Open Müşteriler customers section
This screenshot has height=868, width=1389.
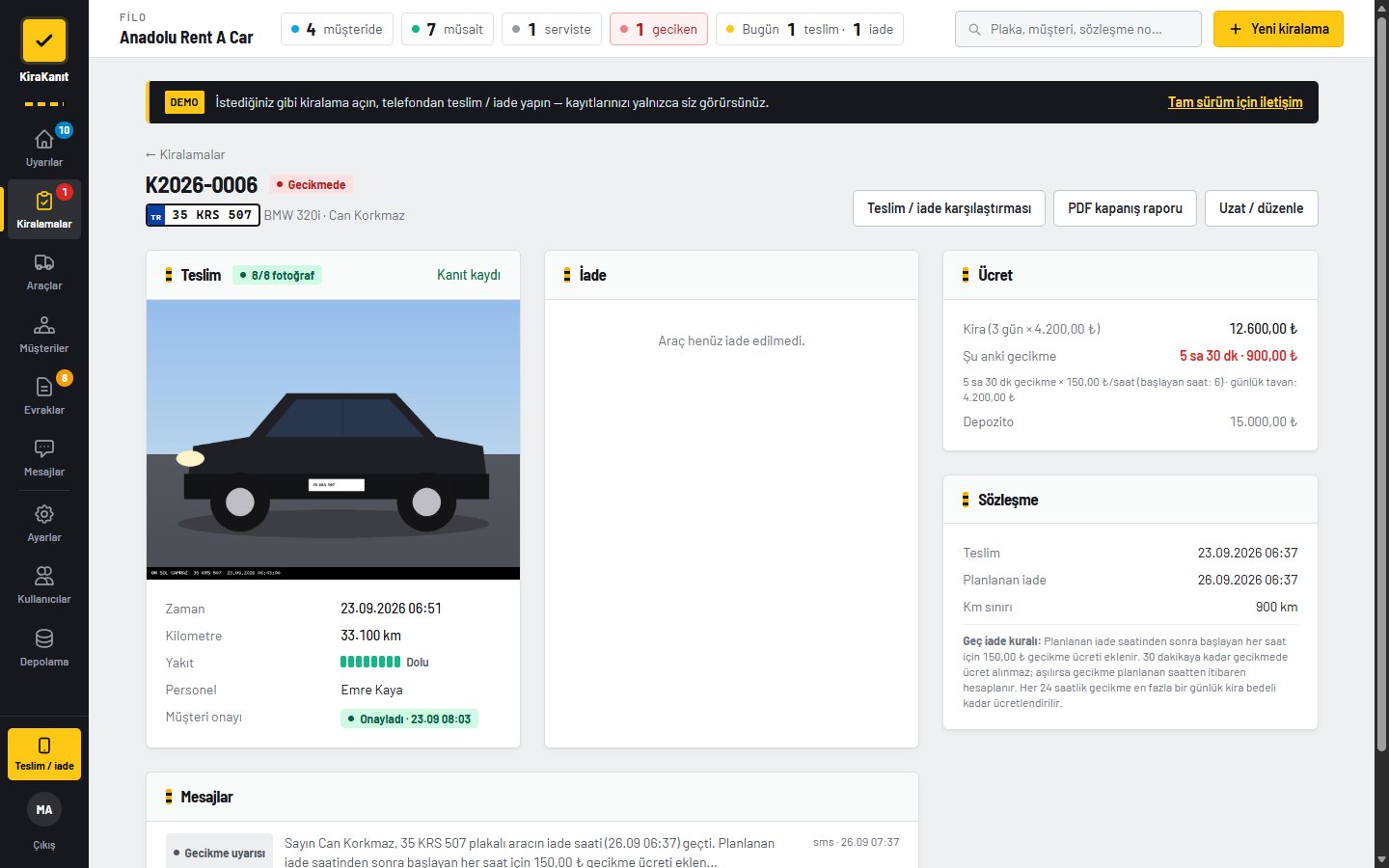click(x=44, y=334)
